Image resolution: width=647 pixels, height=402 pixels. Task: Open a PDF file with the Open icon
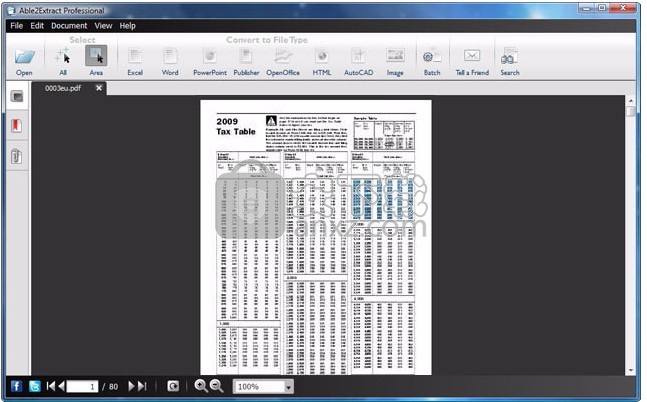[x=24, y=61]
